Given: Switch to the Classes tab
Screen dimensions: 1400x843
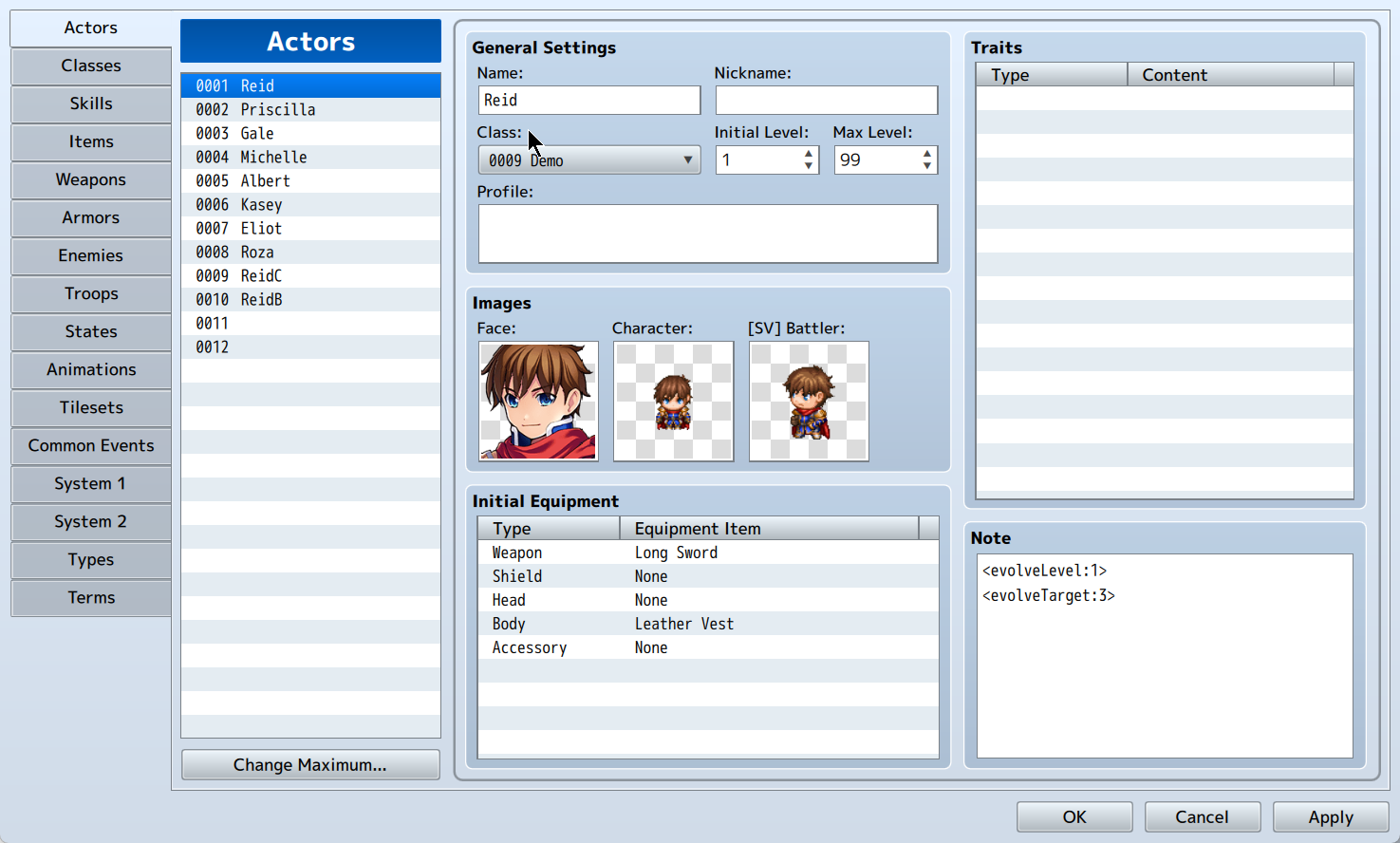Looking at the screenshot, I should 90,66.
